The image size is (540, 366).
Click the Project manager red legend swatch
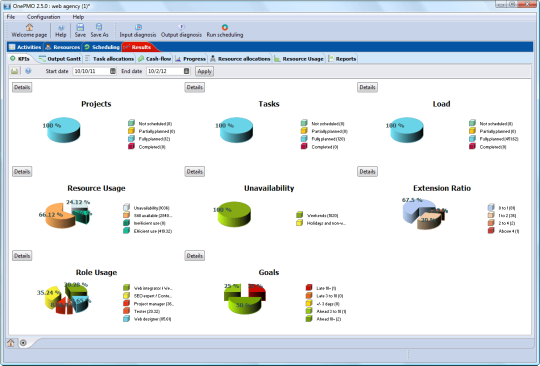pos(126,303)
